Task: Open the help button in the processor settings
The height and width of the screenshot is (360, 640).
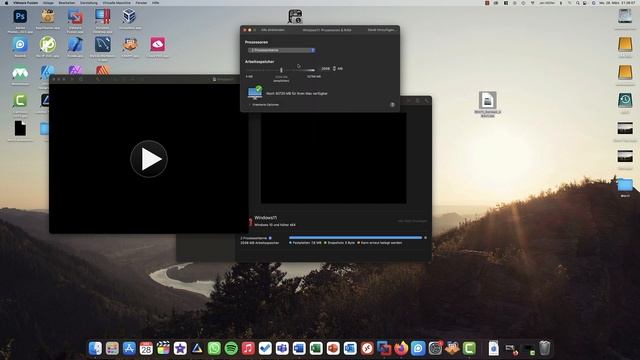Action: tap(392, 105)
